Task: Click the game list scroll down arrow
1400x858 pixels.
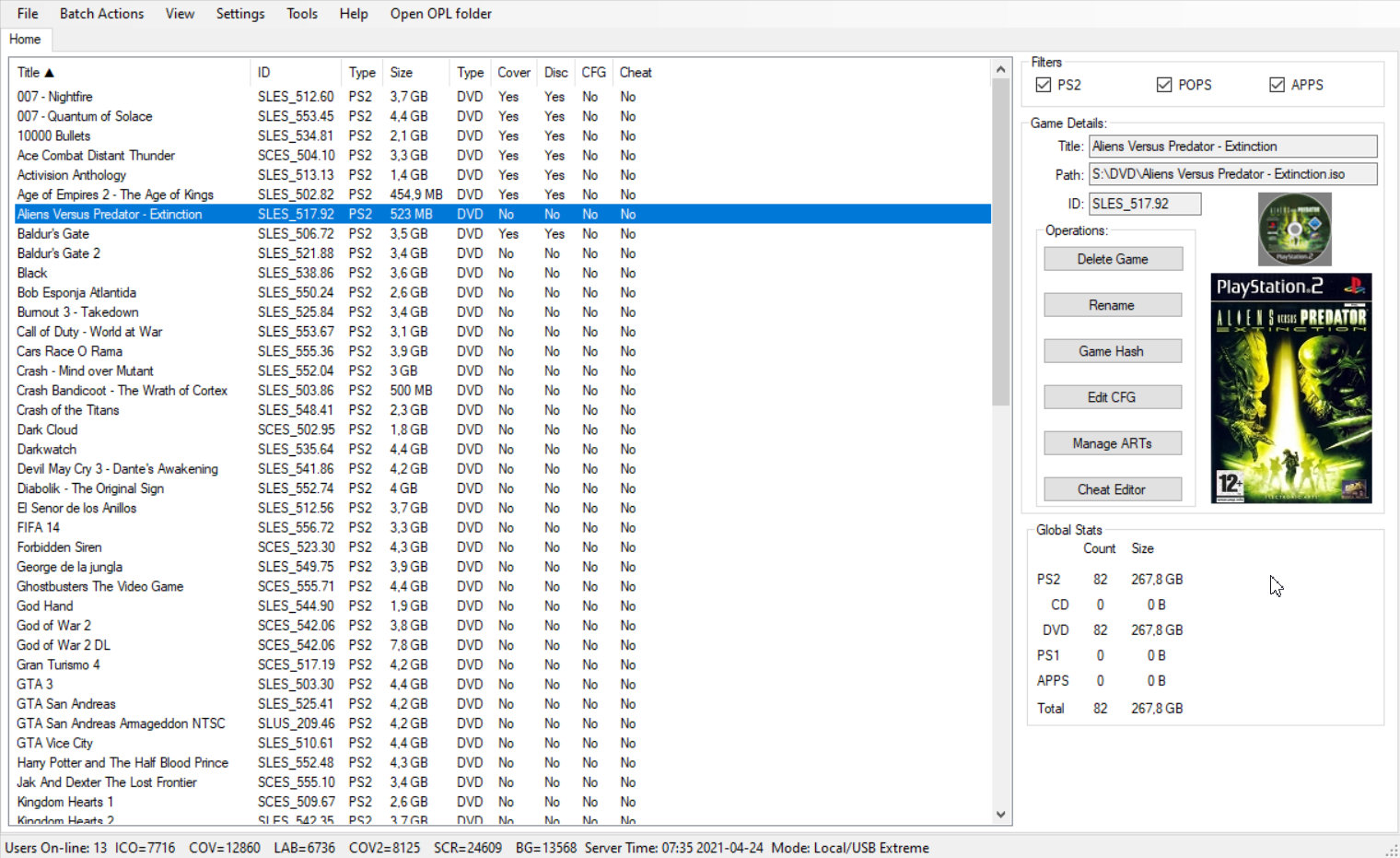Action: (x=1001, y=815)
